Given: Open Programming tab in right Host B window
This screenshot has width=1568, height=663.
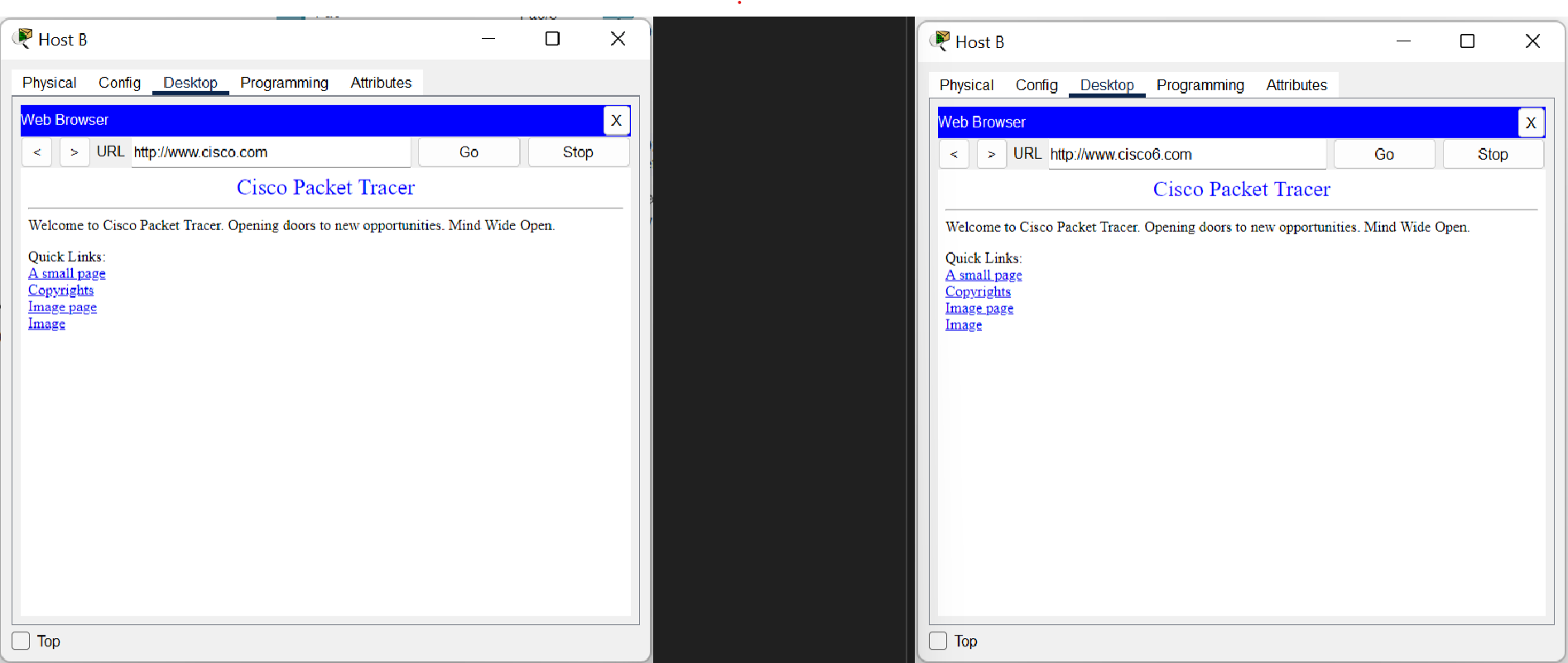Looking at the screenshot, I should (x=1200, y=85).
